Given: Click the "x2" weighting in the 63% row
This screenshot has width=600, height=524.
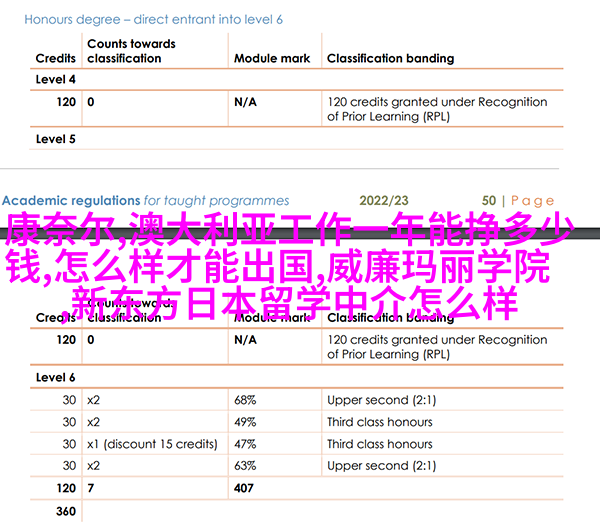Looking at the screenshot, I should (93, 466).
